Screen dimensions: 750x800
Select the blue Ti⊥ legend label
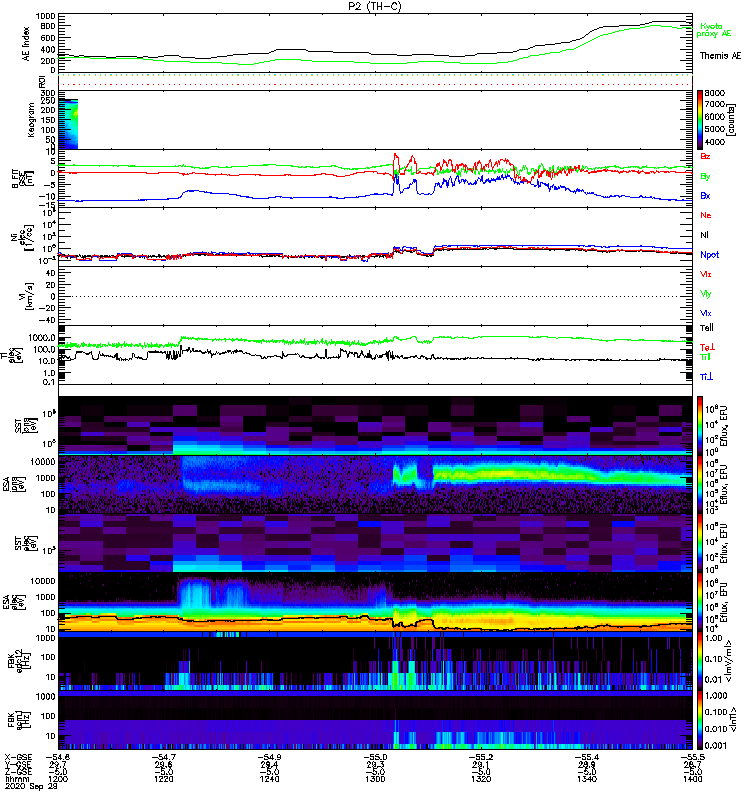tap(706, 377)
